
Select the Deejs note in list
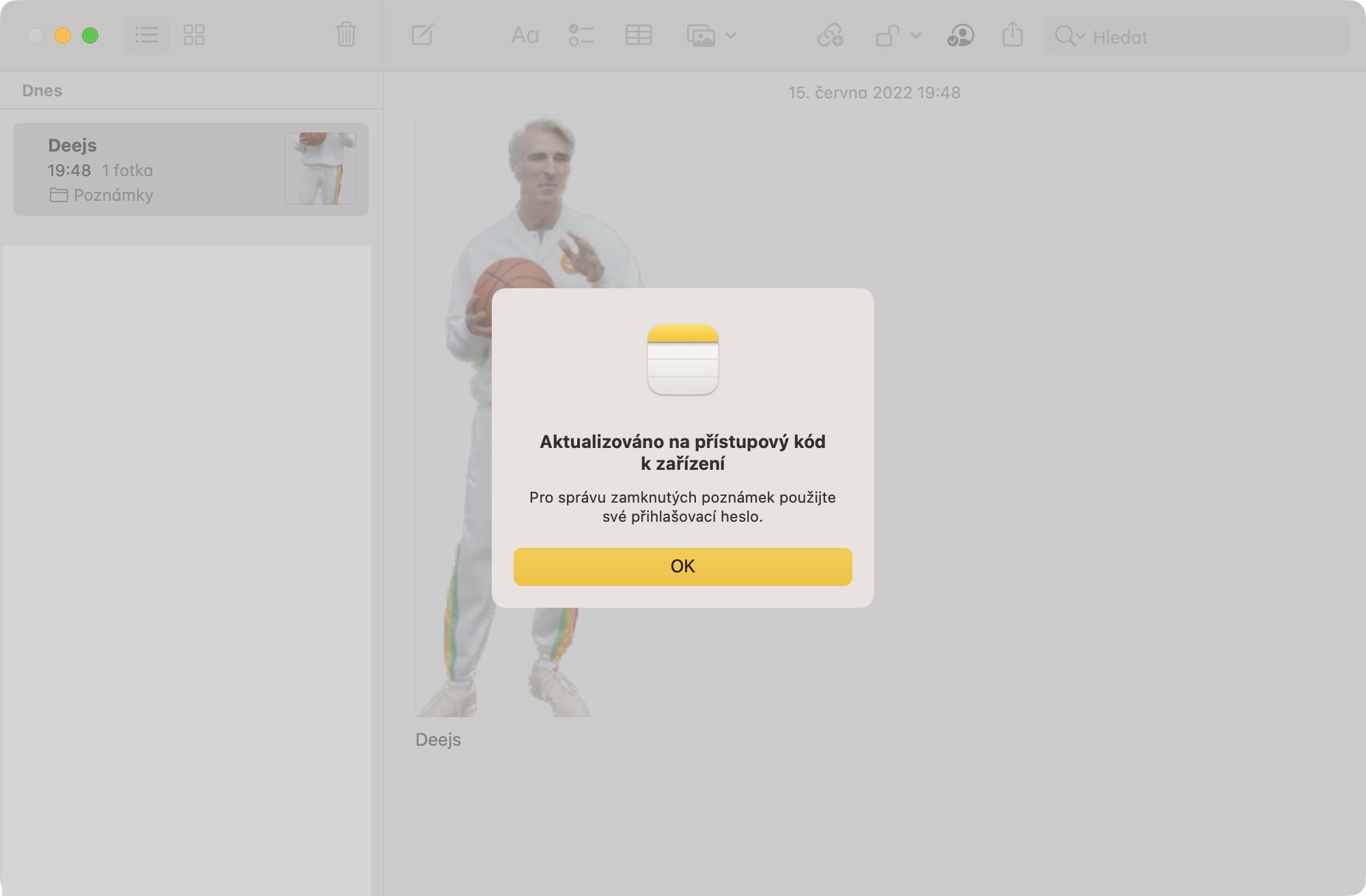pos(191,169)
